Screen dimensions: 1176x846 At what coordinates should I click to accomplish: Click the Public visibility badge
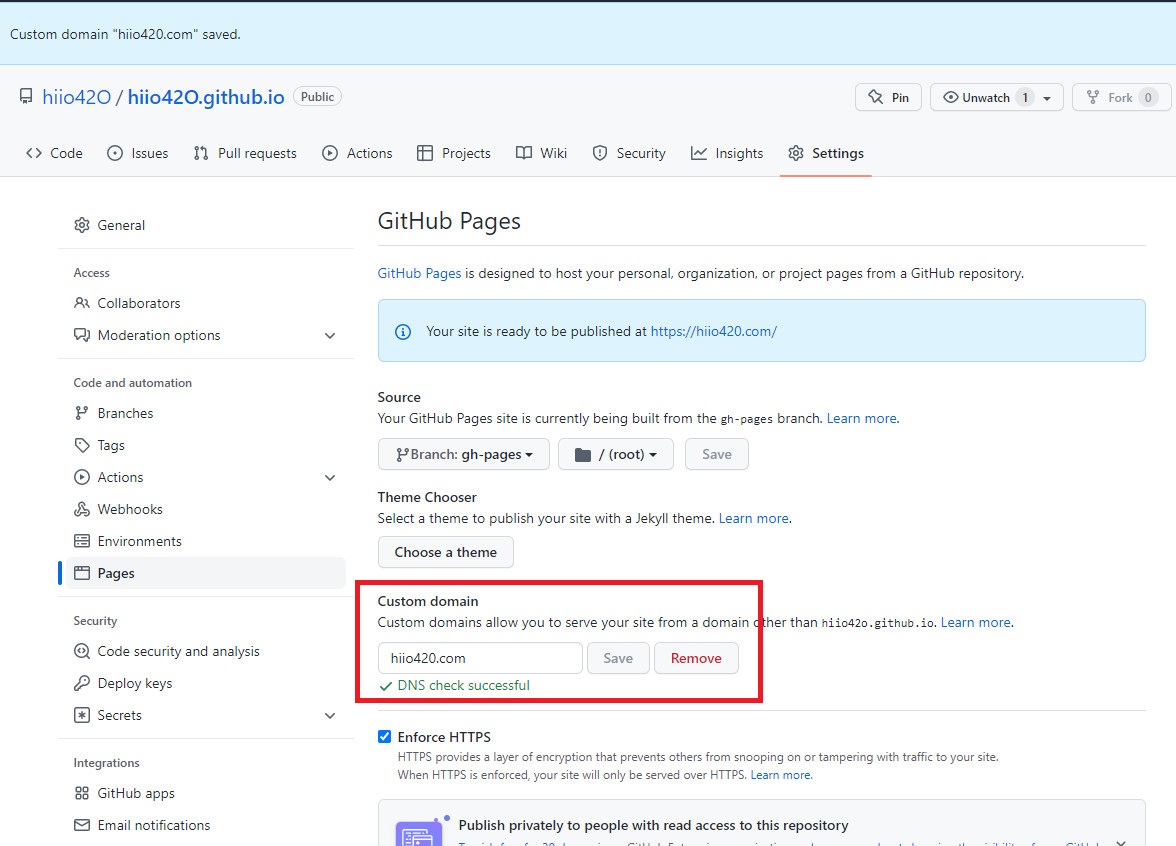[x=317, y=97]
